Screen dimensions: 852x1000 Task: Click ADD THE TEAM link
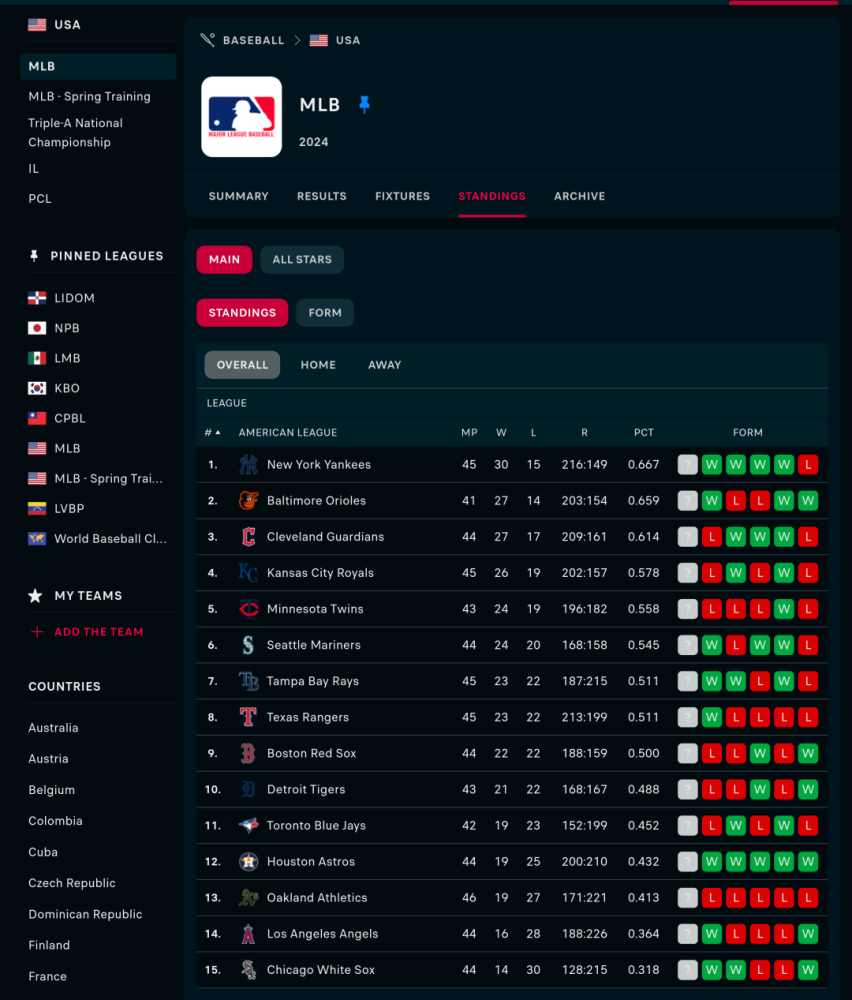99,631
